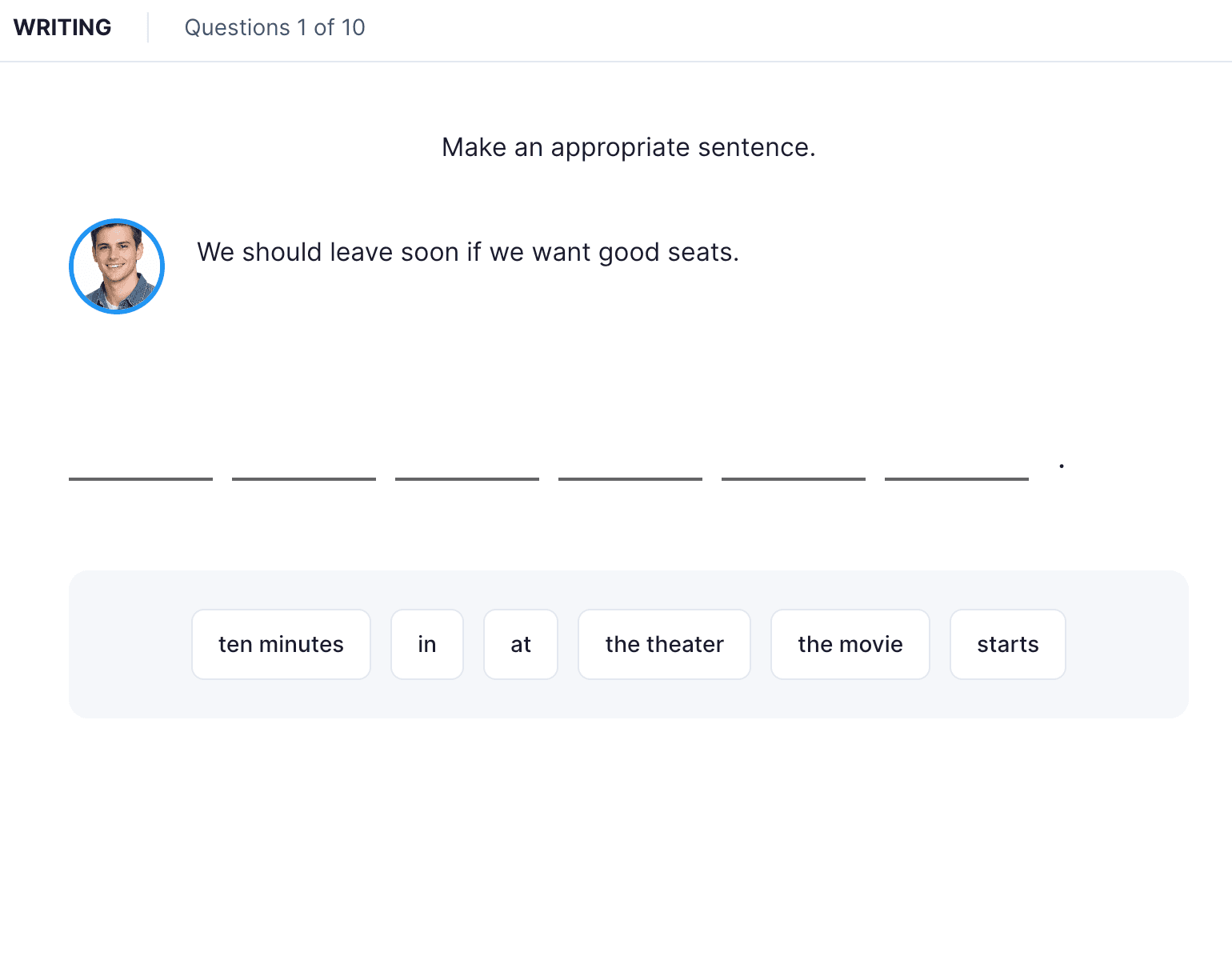Select the WRITING section label
The width and height of the screenshot is (1232, 960).
pos(63,26)
